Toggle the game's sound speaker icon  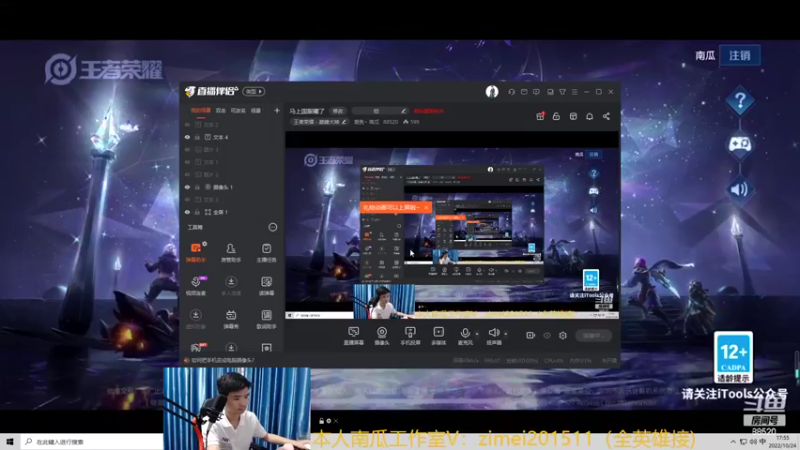740,189
